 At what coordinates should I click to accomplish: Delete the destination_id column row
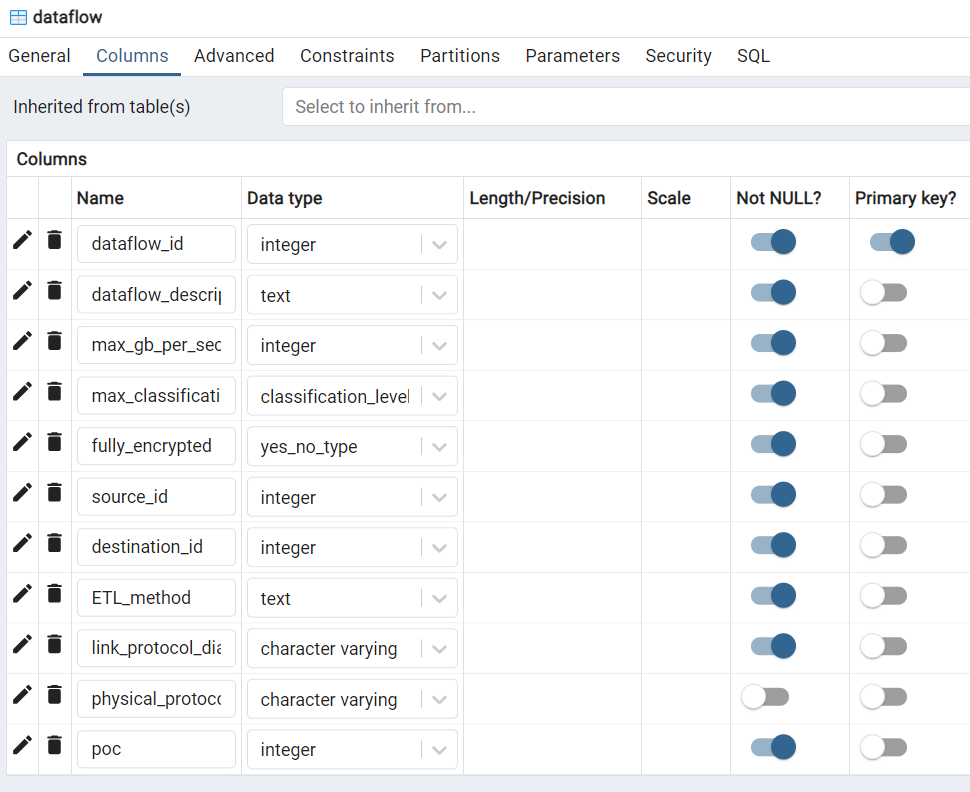(x=55, y=543)
